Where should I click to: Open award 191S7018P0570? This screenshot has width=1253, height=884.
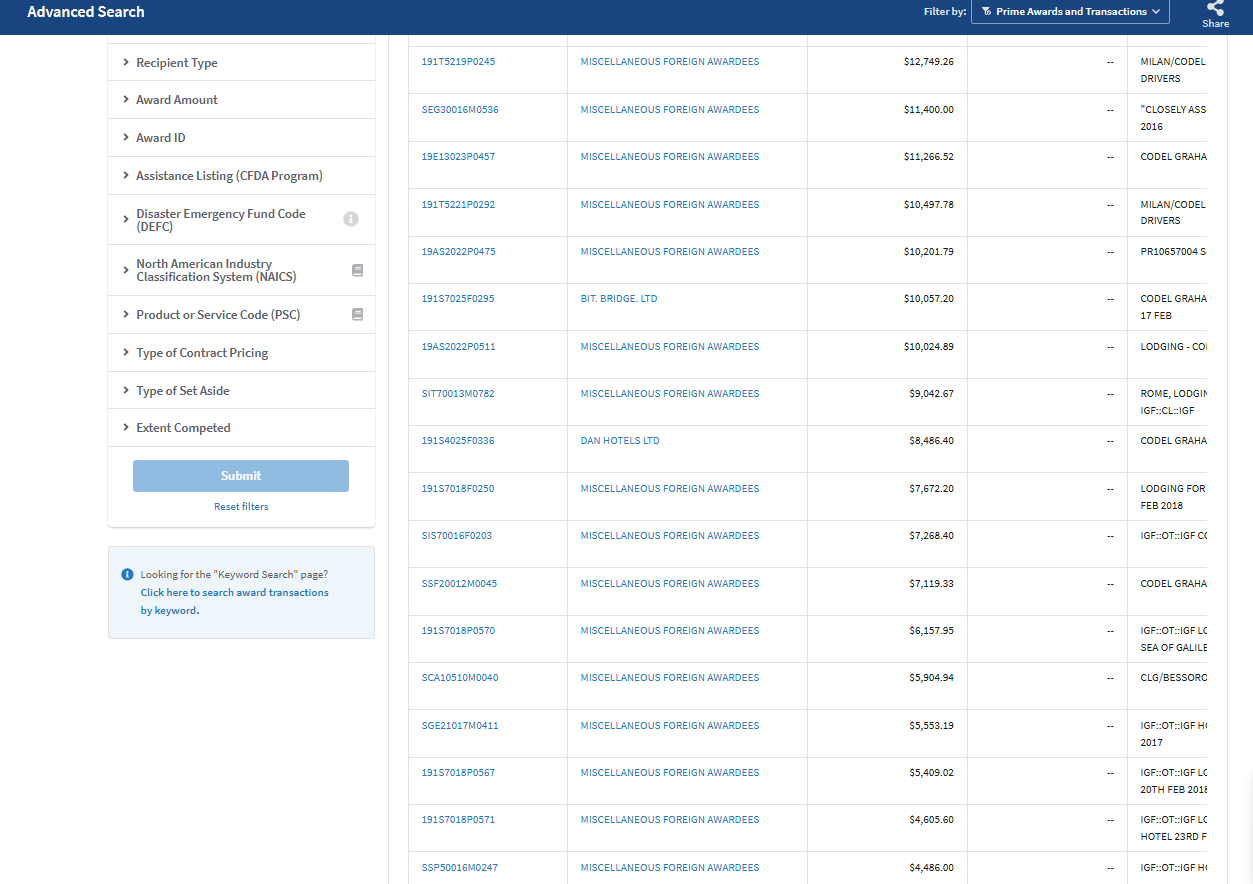pos(458,631)
